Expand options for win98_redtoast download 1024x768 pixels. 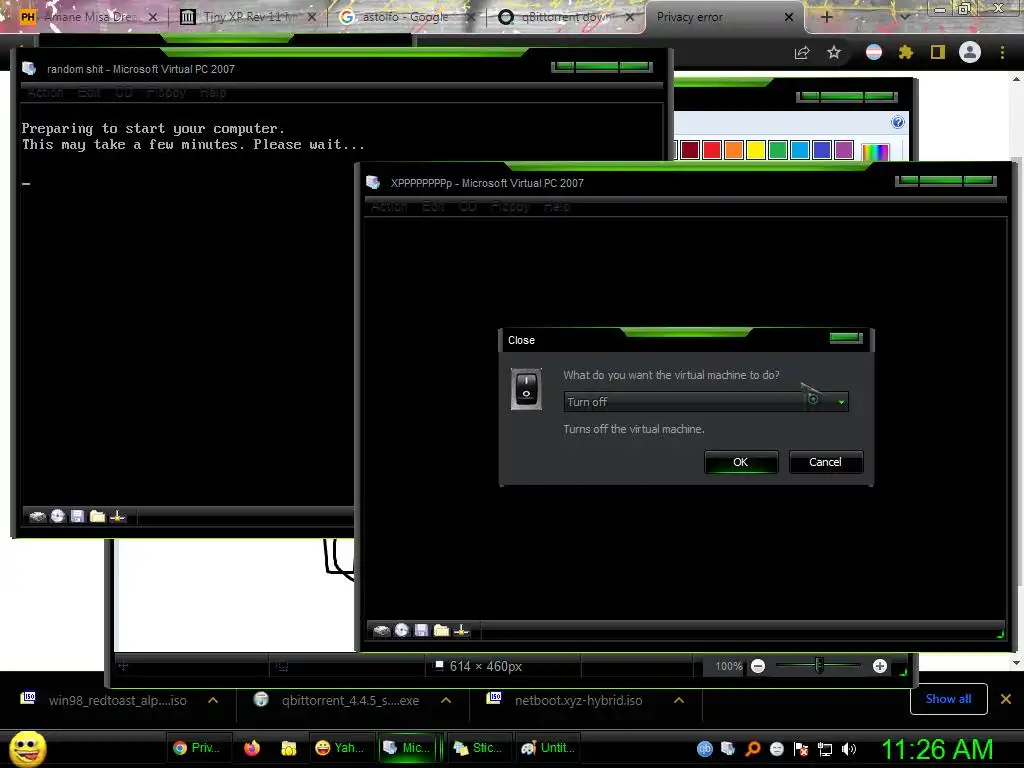[x=213, y=700]
